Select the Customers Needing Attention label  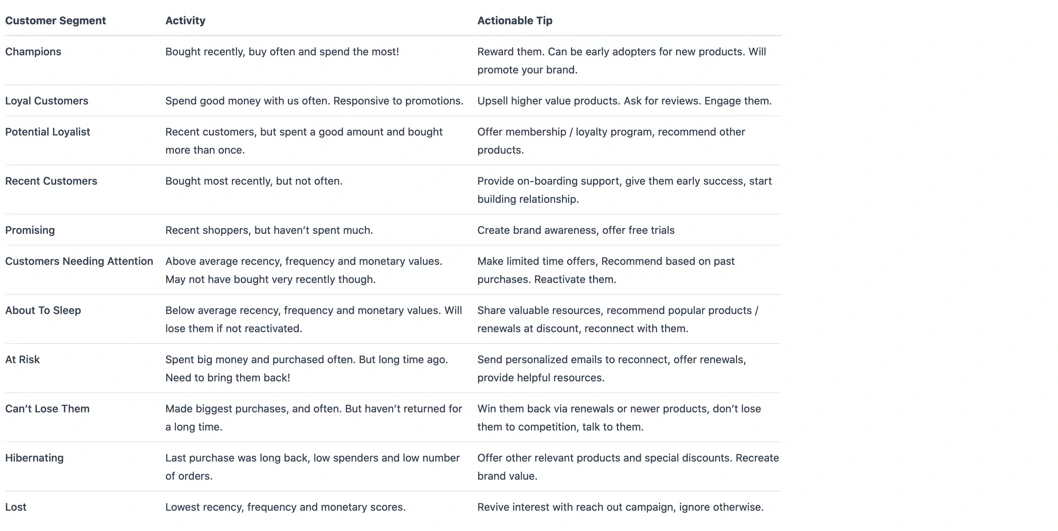(x=79, y=261)
